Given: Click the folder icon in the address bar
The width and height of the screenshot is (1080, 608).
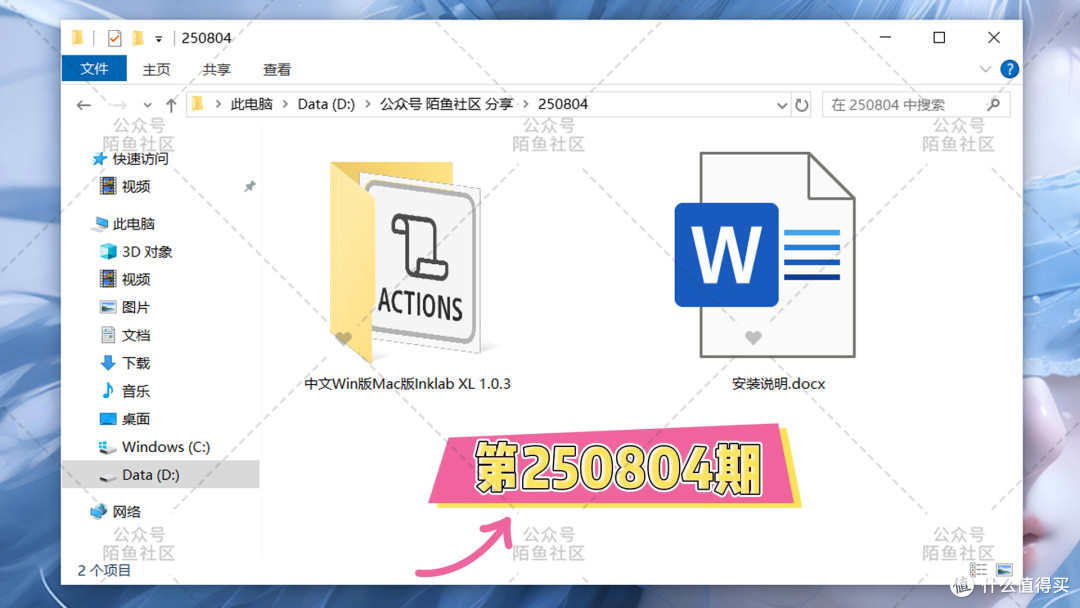Looking at the screenshot, I should click(198, 104).
